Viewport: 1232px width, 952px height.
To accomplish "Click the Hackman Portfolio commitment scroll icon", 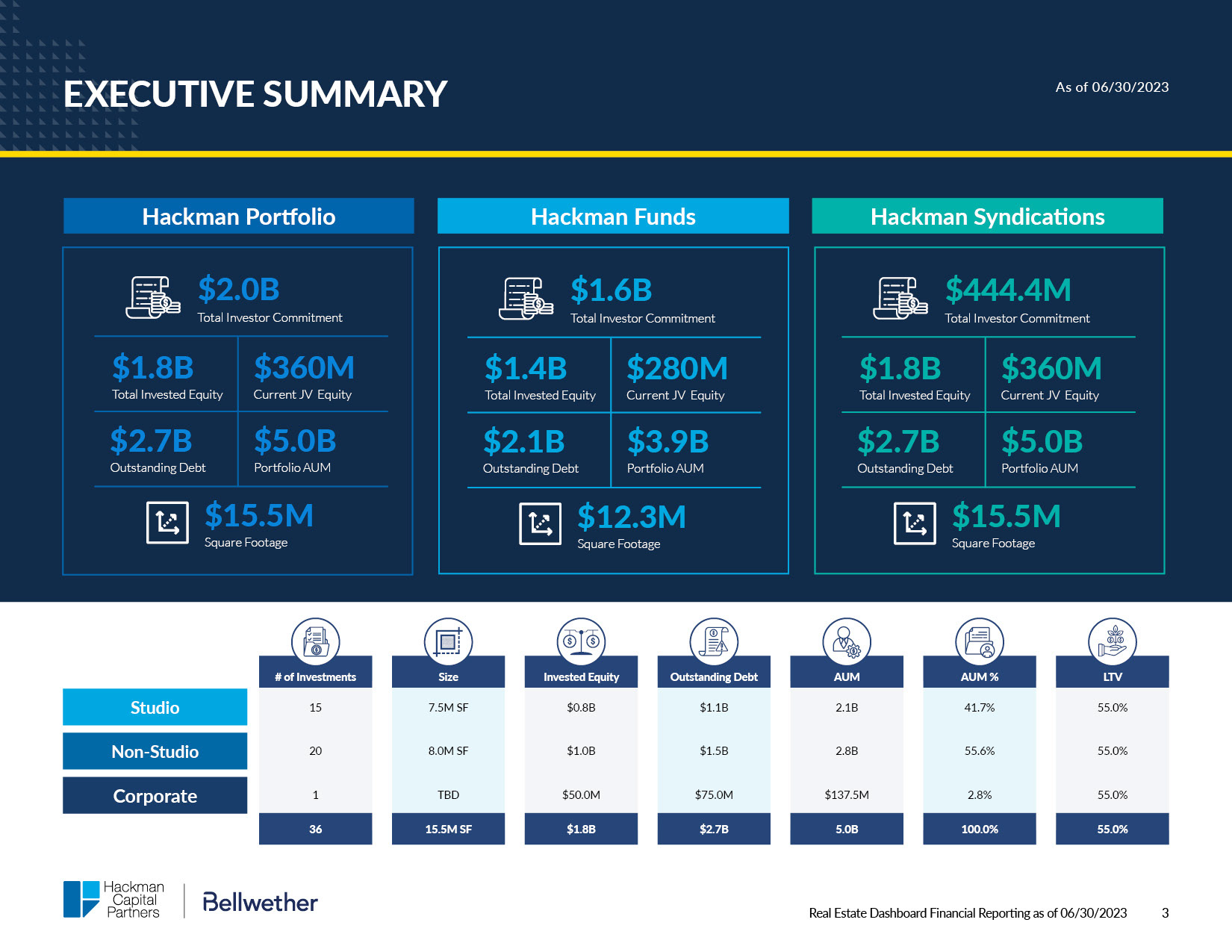I will tap(153, 297).
